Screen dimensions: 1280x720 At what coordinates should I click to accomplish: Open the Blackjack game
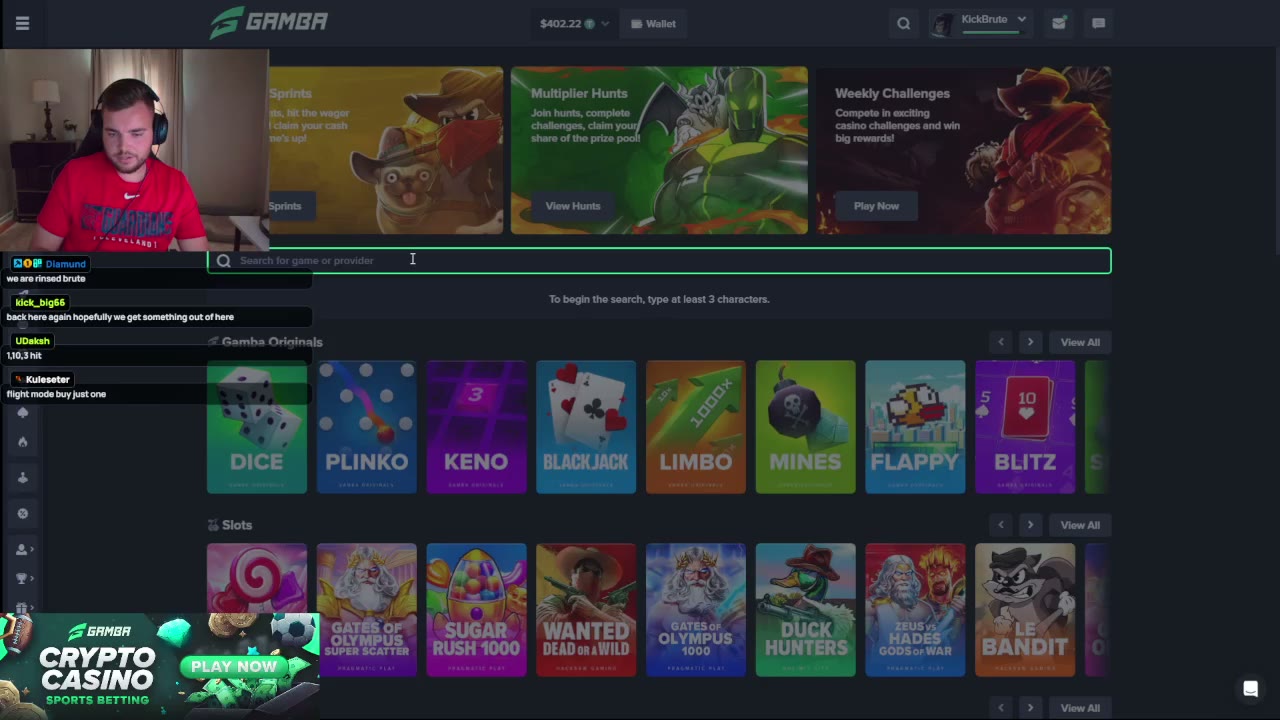tap(586, 427)
